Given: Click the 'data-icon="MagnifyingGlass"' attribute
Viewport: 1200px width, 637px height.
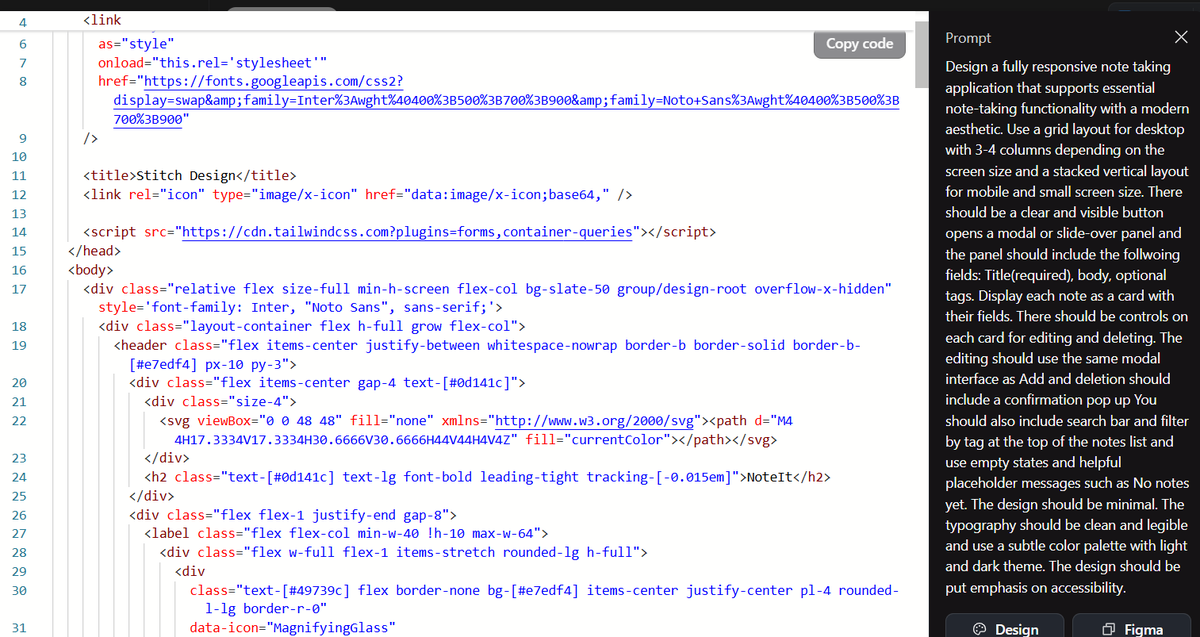Looking at the screenshot, I should point(292,628).
